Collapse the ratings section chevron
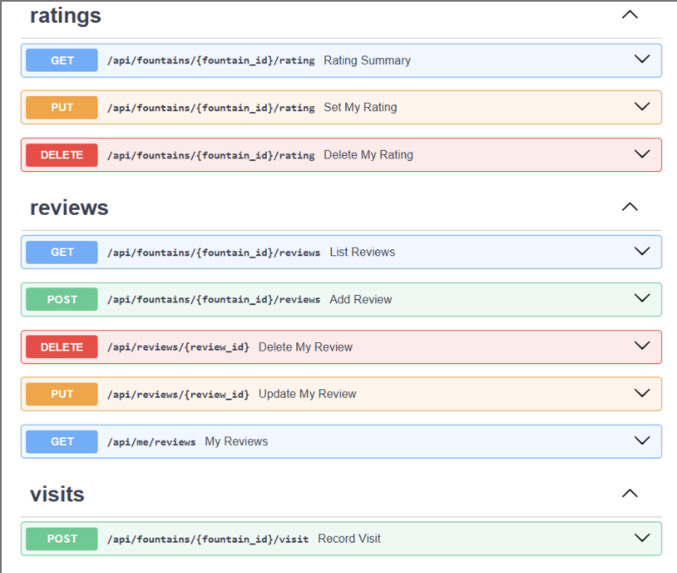The width and height of the screenshot is (677, 573). 630,15
